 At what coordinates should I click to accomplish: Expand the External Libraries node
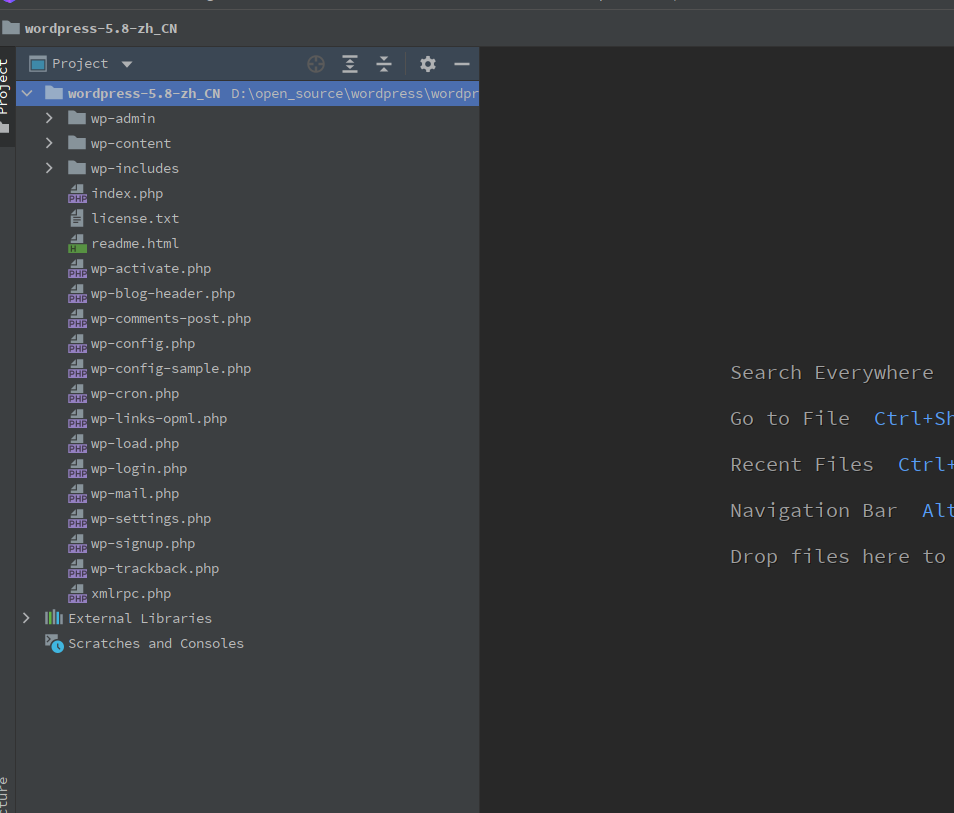click(x=26, y=618)
